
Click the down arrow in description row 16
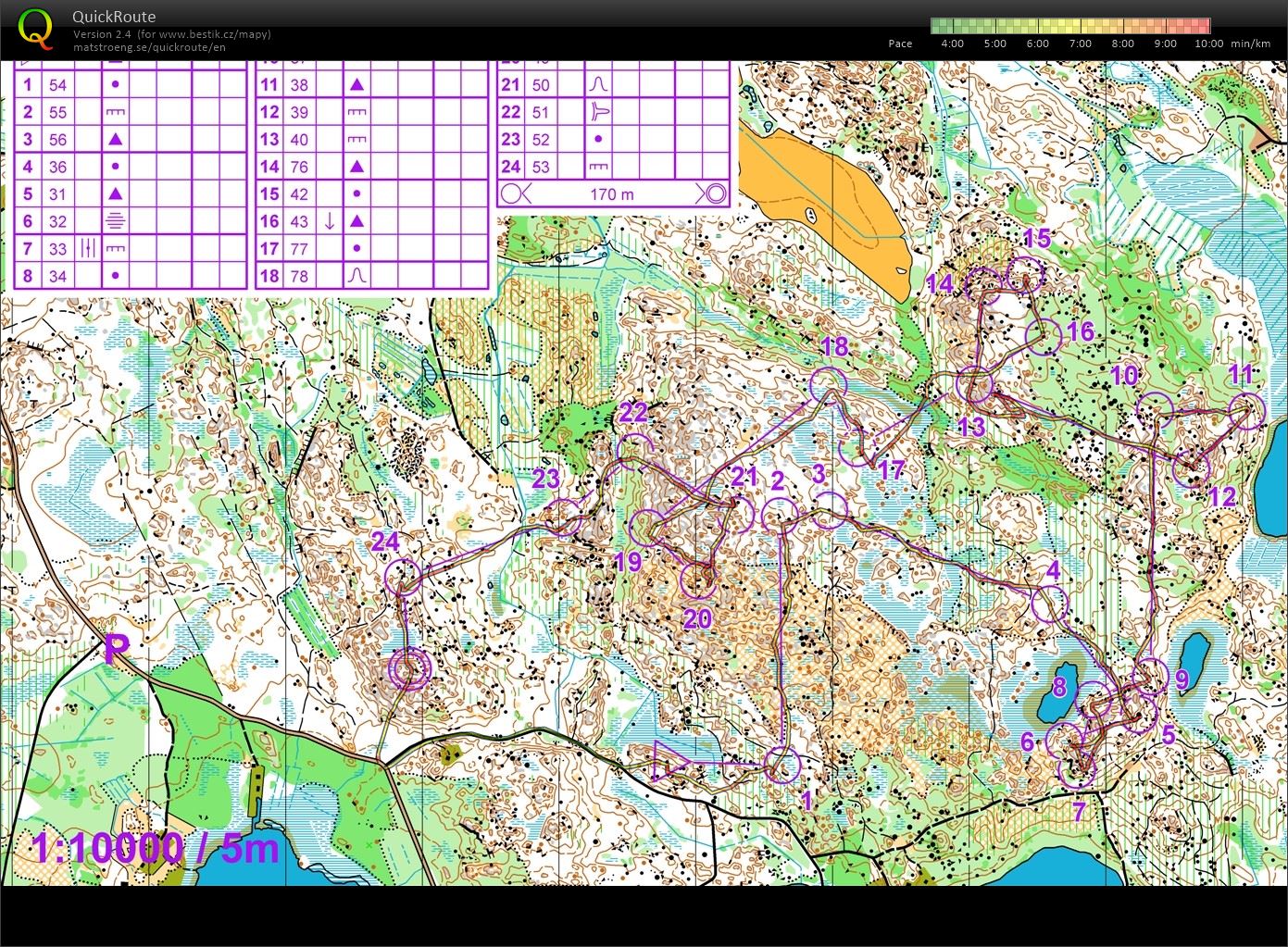click(329, 221)
